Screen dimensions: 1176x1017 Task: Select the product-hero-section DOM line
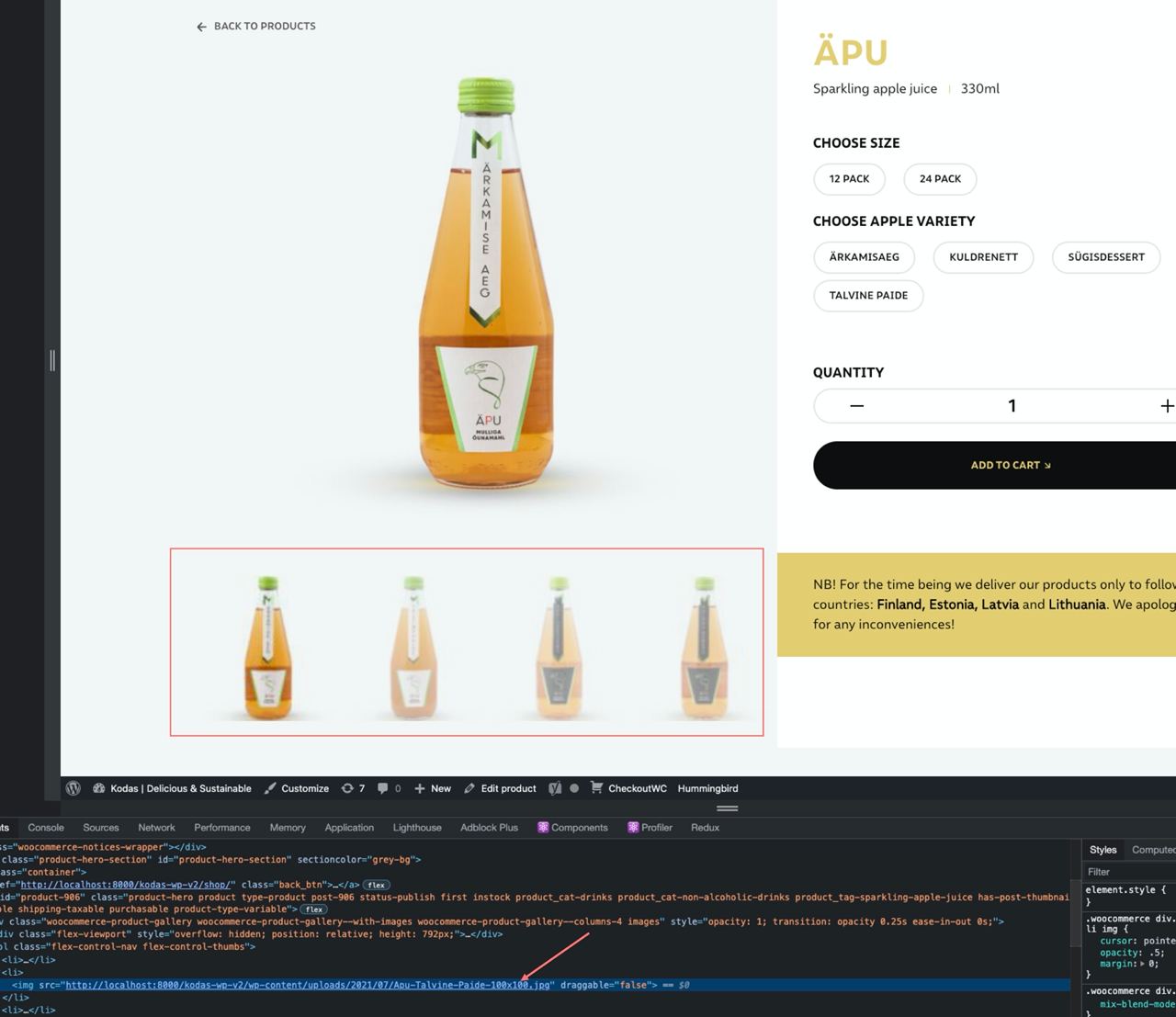(210, 860)
